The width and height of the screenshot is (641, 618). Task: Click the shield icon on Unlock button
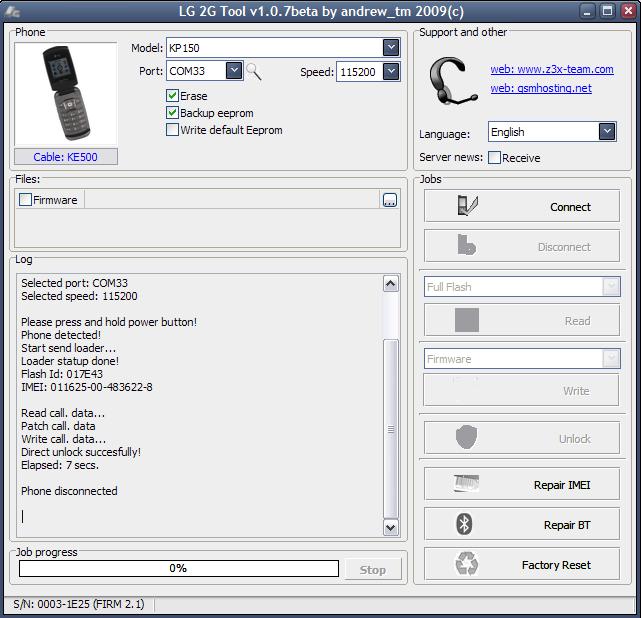pyautogui.click(x=466, y=437)
